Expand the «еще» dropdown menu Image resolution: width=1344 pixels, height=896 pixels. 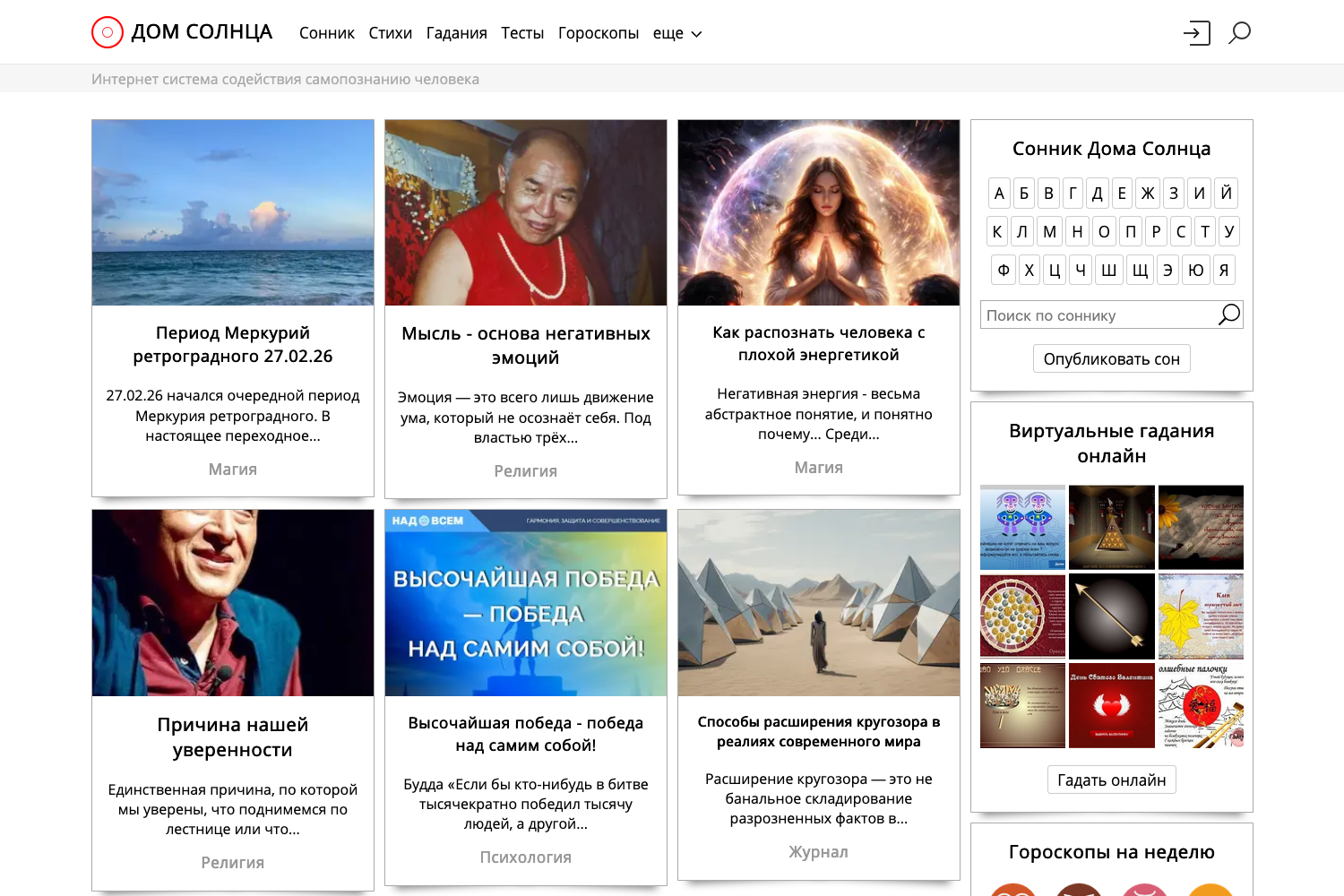pos(677,33)
